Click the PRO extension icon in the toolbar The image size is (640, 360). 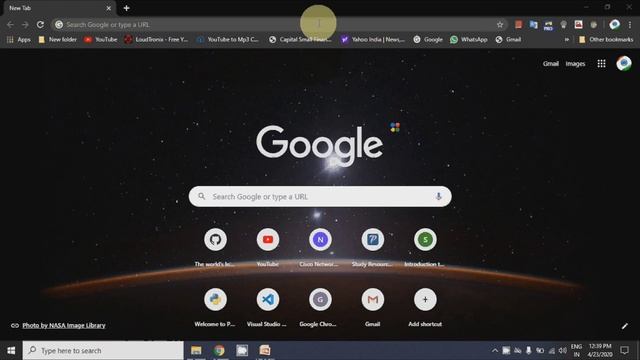point(548,25)
